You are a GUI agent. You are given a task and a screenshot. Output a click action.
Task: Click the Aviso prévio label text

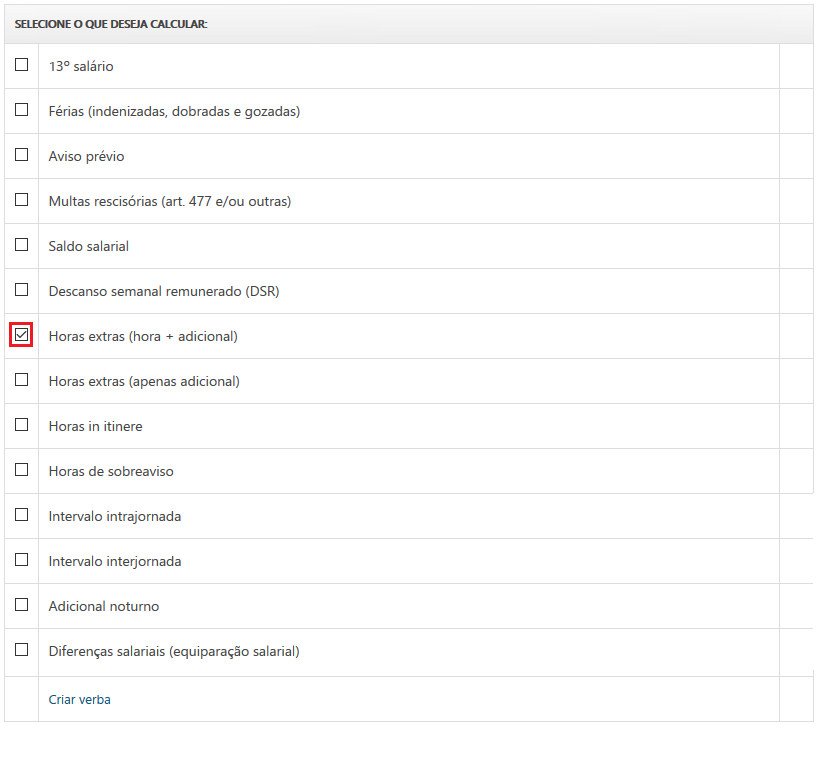(x=86, y=157)
